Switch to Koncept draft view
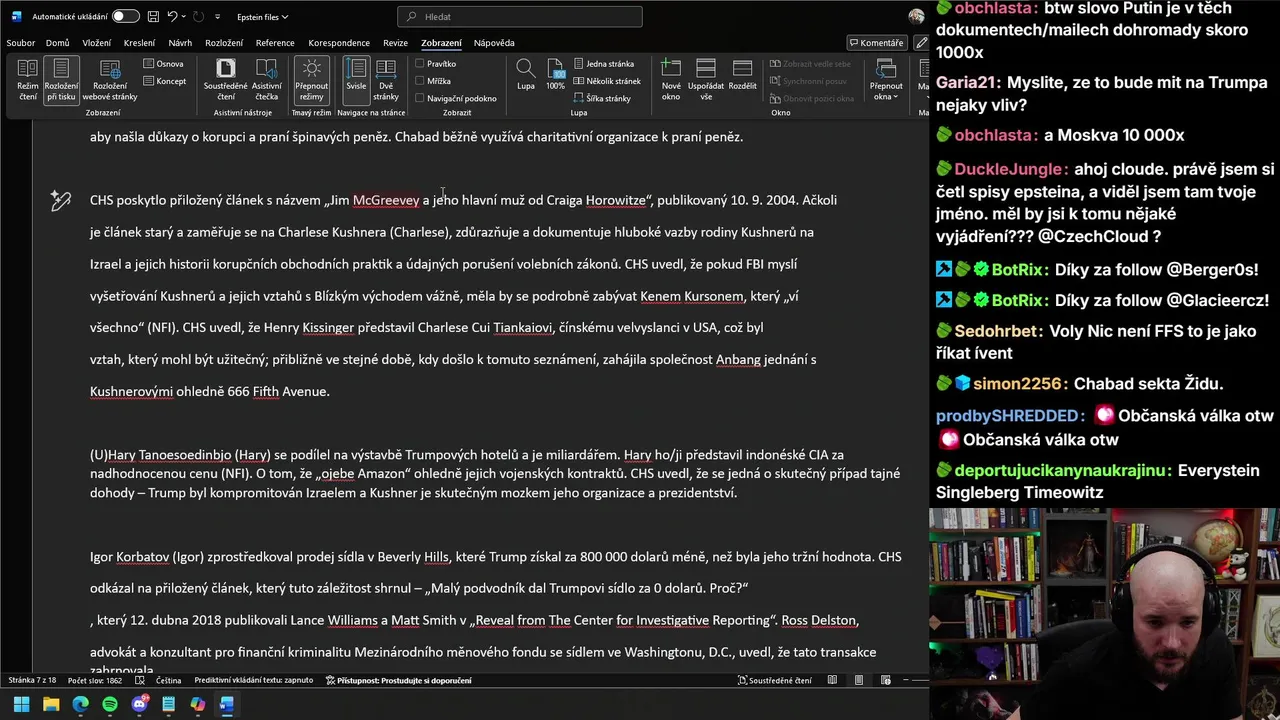 [165, 81]
